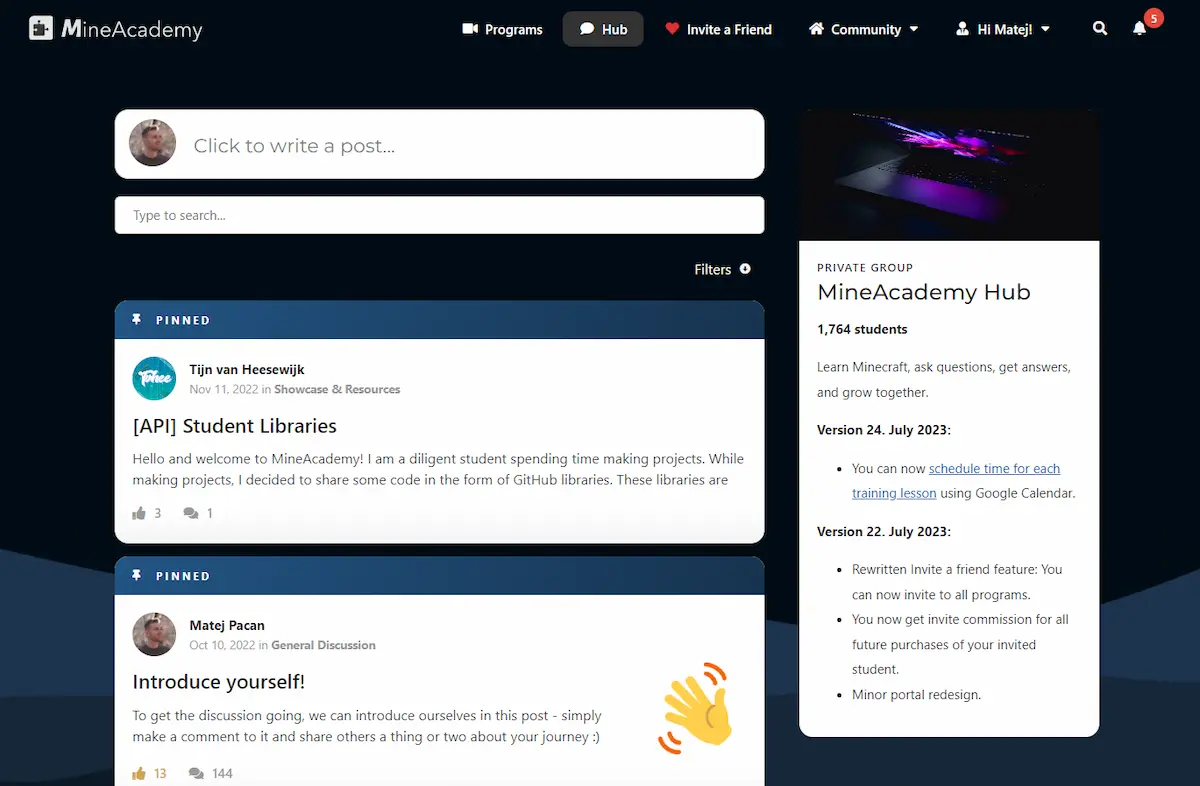
Task: Click the 'Version 24. July 2023:' heading
Action: click(x=884, y=430)
